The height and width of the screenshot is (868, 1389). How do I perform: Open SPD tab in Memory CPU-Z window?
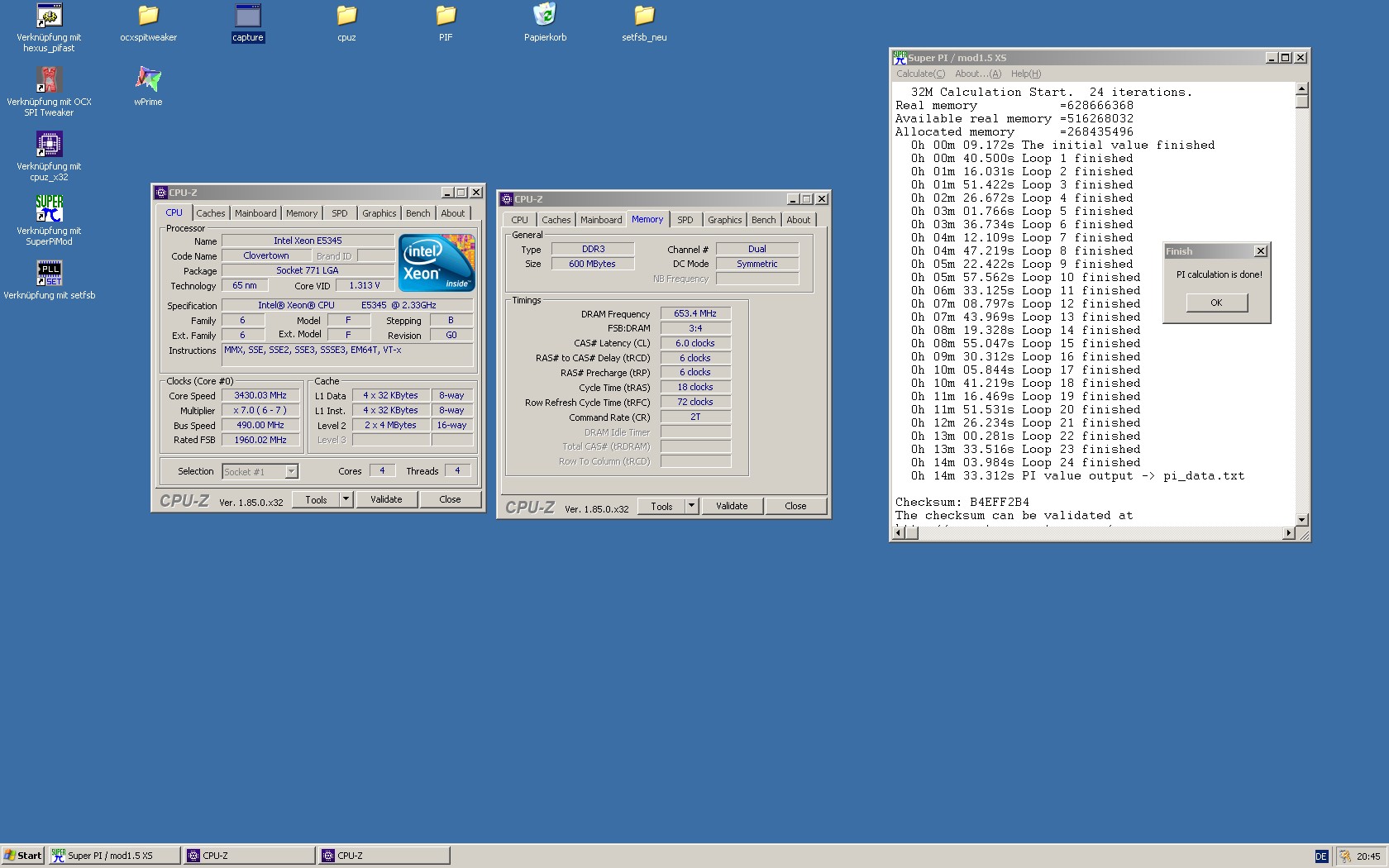coord(685,220)
